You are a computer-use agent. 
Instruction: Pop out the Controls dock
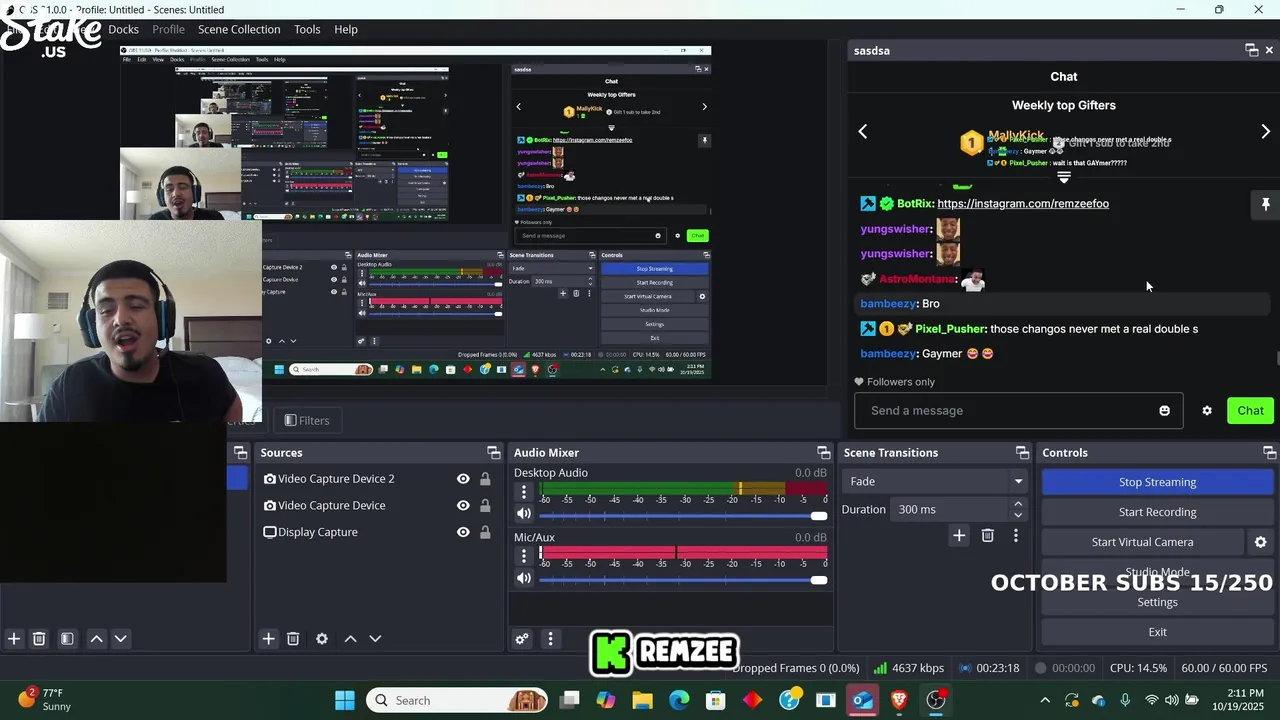pos(1269,453)
